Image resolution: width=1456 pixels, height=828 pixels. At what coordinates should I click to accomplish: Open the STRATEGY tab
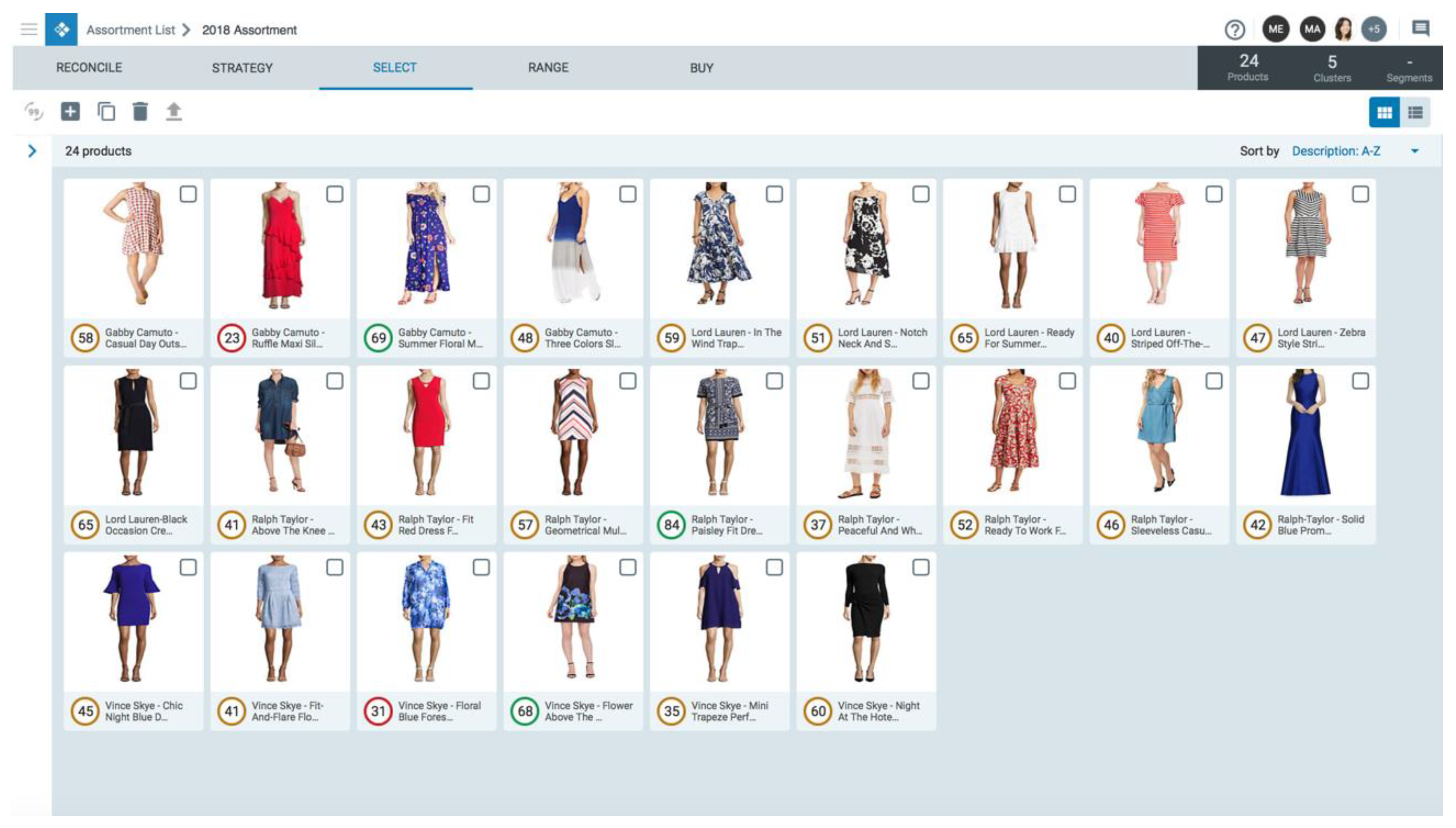tap(242, 68)
